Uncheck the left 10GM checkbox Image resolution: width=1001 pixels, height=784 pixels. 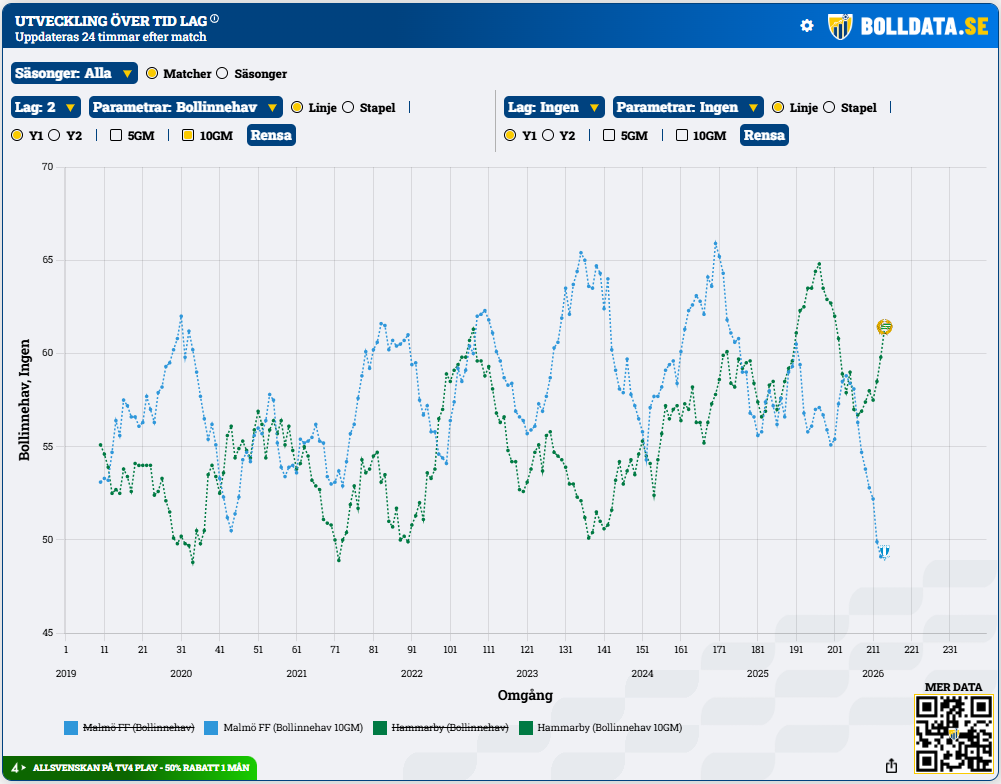(187, 135)
